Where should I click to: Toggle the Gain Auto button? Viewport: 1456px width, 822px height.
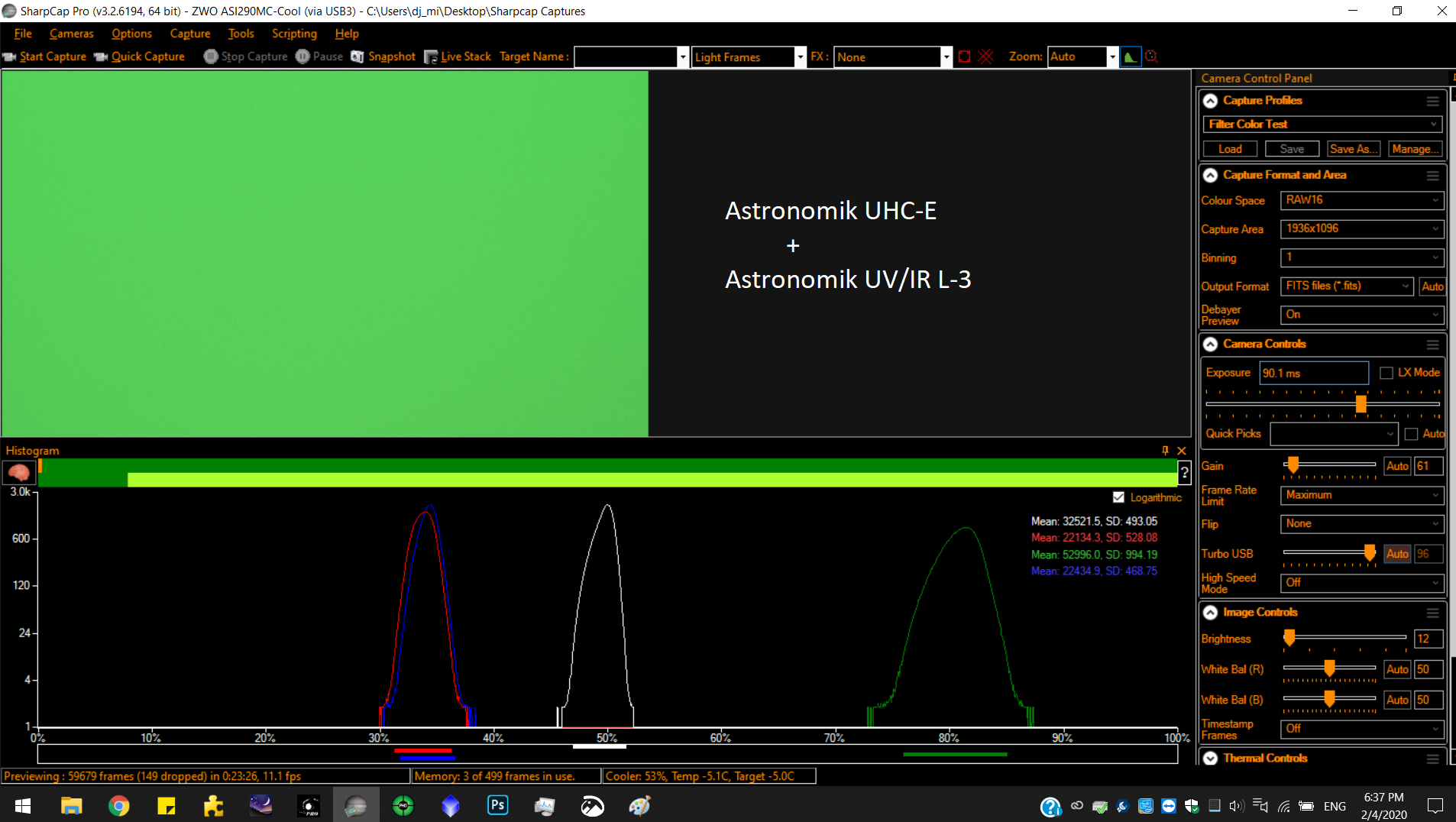(x=1397, y=466)
